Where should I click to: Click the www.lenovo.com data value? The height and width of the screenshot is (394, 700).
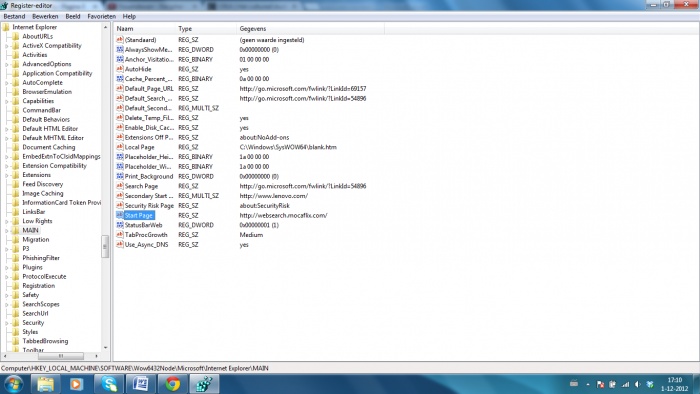click(273, 195)
